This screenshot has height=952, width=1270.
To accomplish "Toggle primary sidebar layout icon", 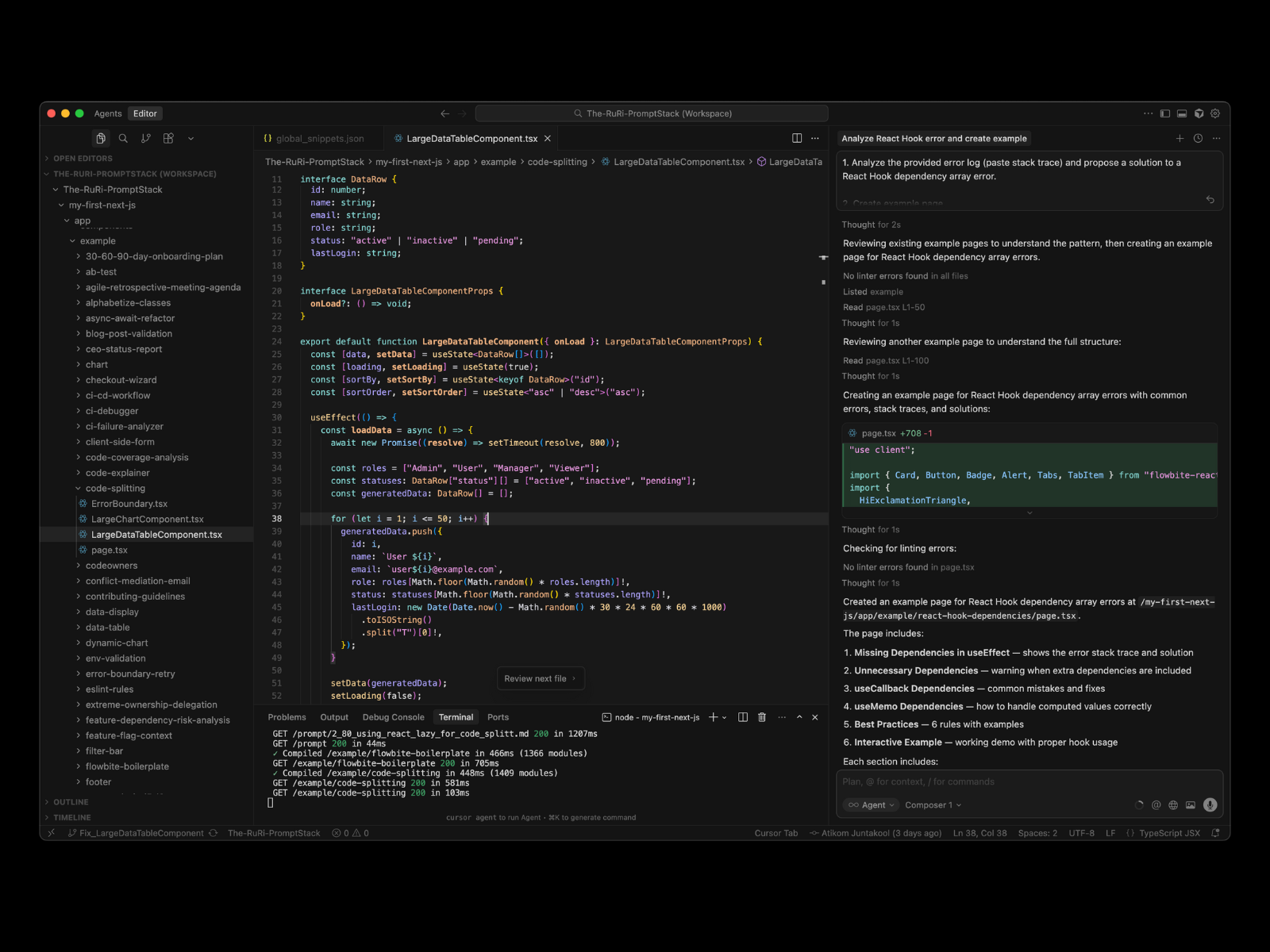I will [x=1164, y=113].
